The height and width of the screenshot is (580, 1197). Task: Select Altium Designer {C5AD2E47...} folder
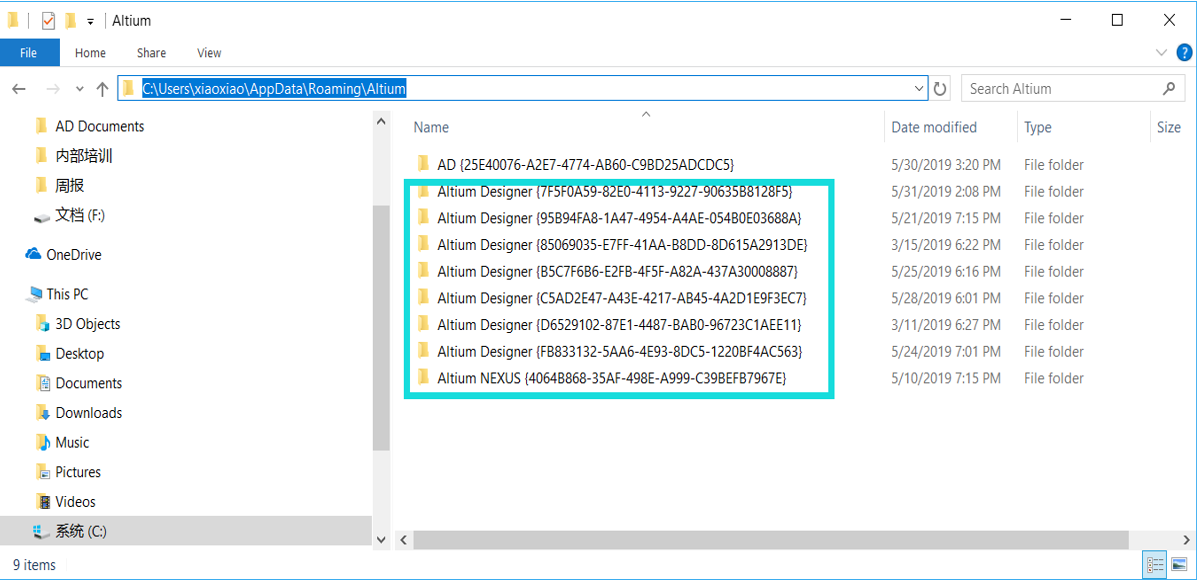(x=622, y=298)
